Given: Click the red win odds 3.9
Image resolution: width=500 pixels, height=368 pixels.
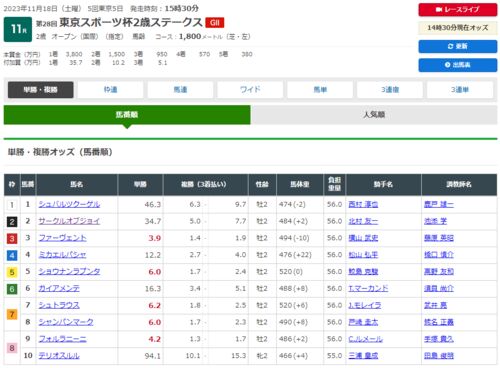Looking at the screenshot, I should click(x=155, y=238).
